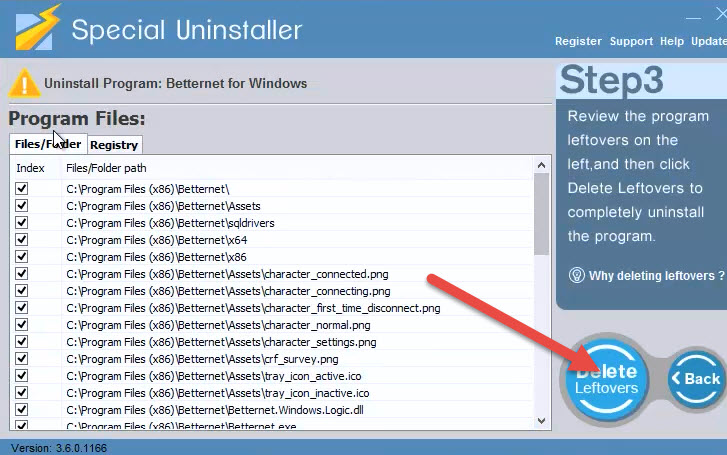
Task: Open the Help menu item
Action: [x=672, y=41]
